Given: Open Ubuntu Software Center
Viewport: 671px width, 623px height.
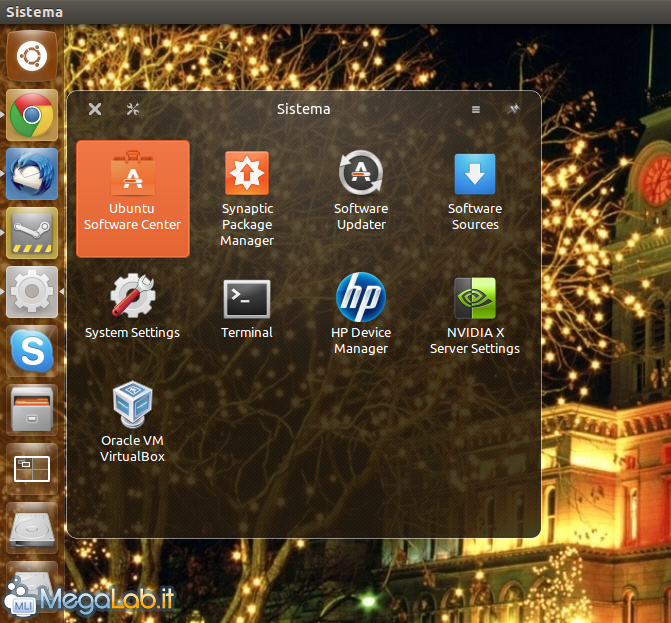Looking at the screenshot, I should 133,199.
